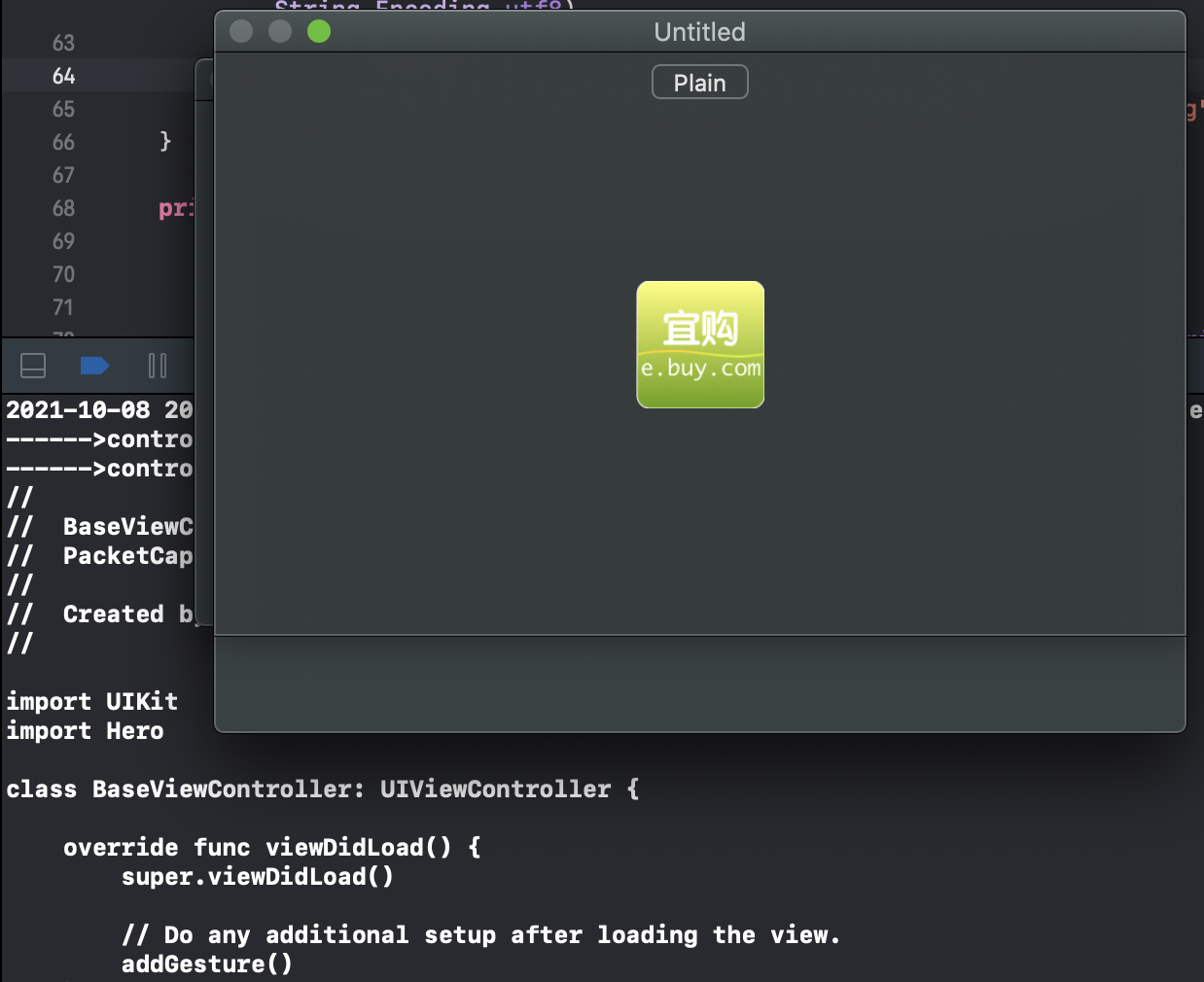Screen dimensions: 1204x982
Task: Click the e.buy.com logo image
Action: tap(700, 345)
